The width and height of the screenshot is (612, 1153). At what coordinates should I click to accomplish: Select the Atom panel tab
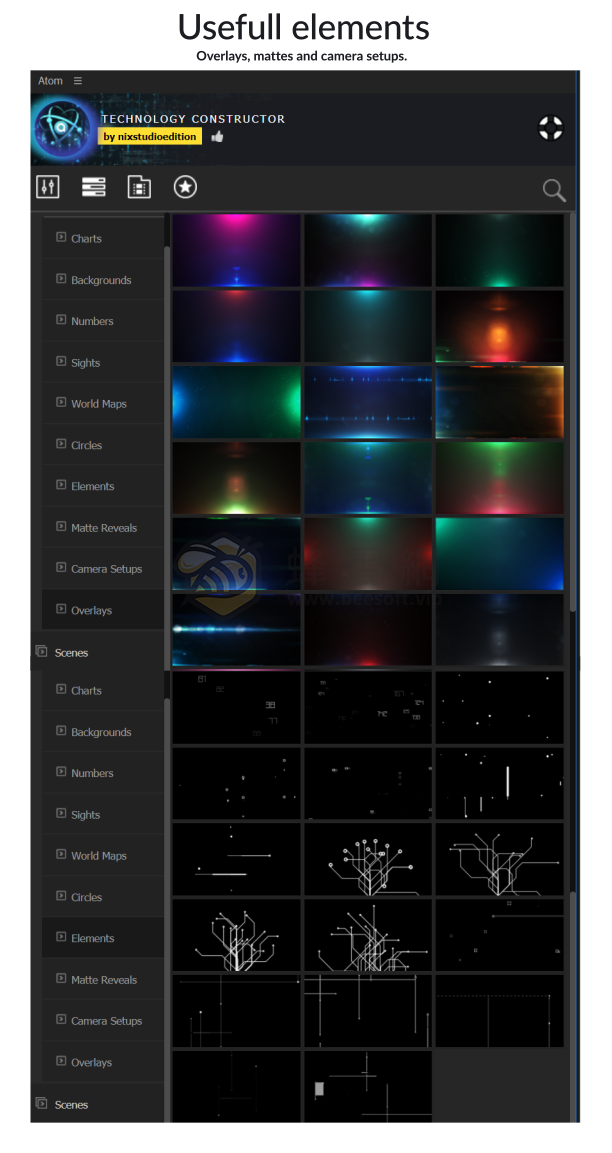[51, 81]
